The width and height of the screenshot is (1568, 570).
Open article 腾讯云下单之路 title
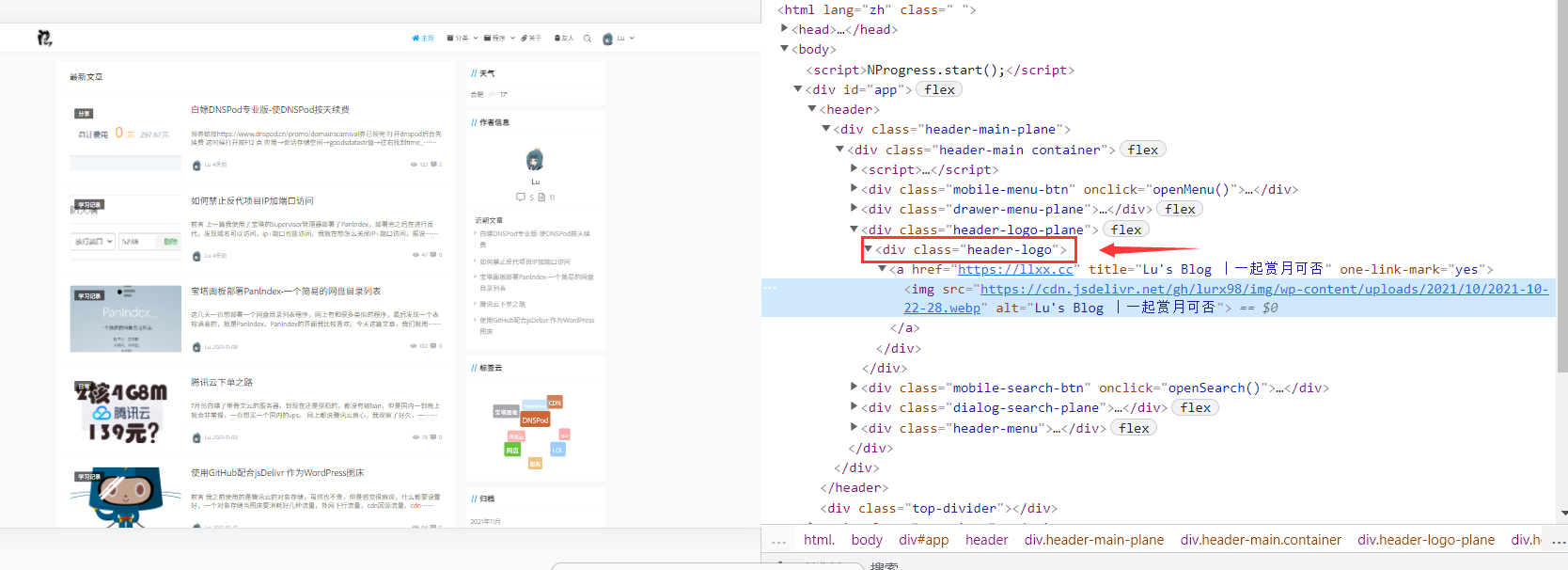[222, 383]
